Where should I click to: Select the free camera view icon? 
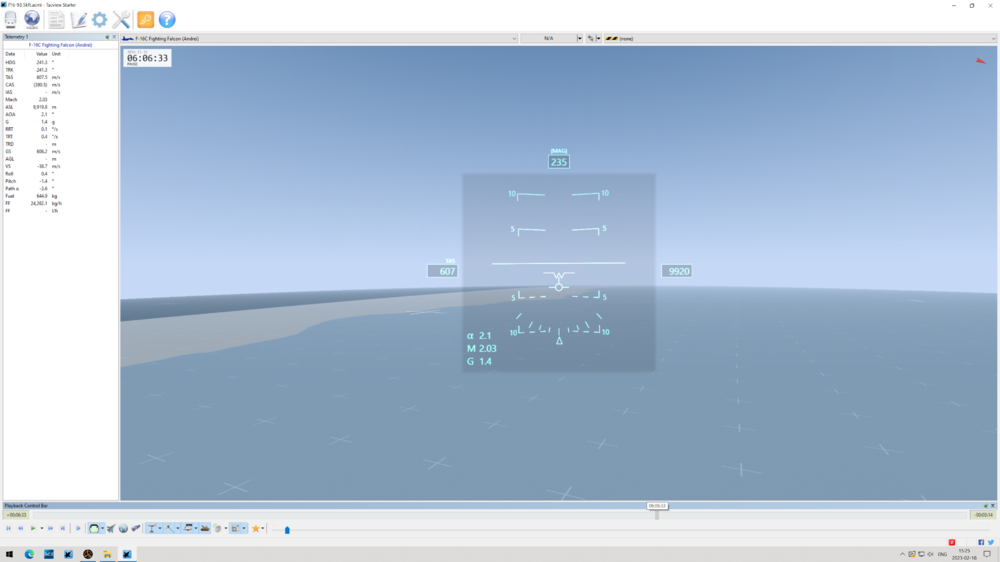tap(136, 528)
